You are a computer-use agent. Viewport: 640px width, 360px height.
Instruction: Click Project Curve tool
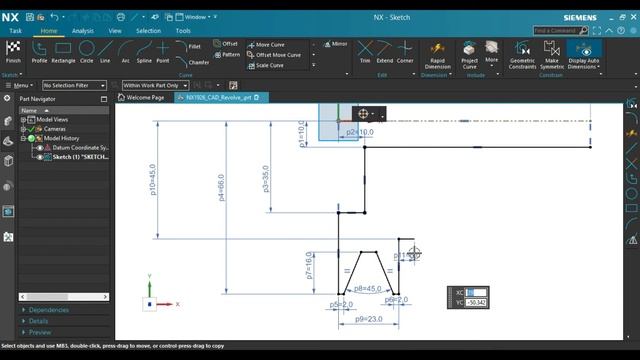(x=469, y=55)
